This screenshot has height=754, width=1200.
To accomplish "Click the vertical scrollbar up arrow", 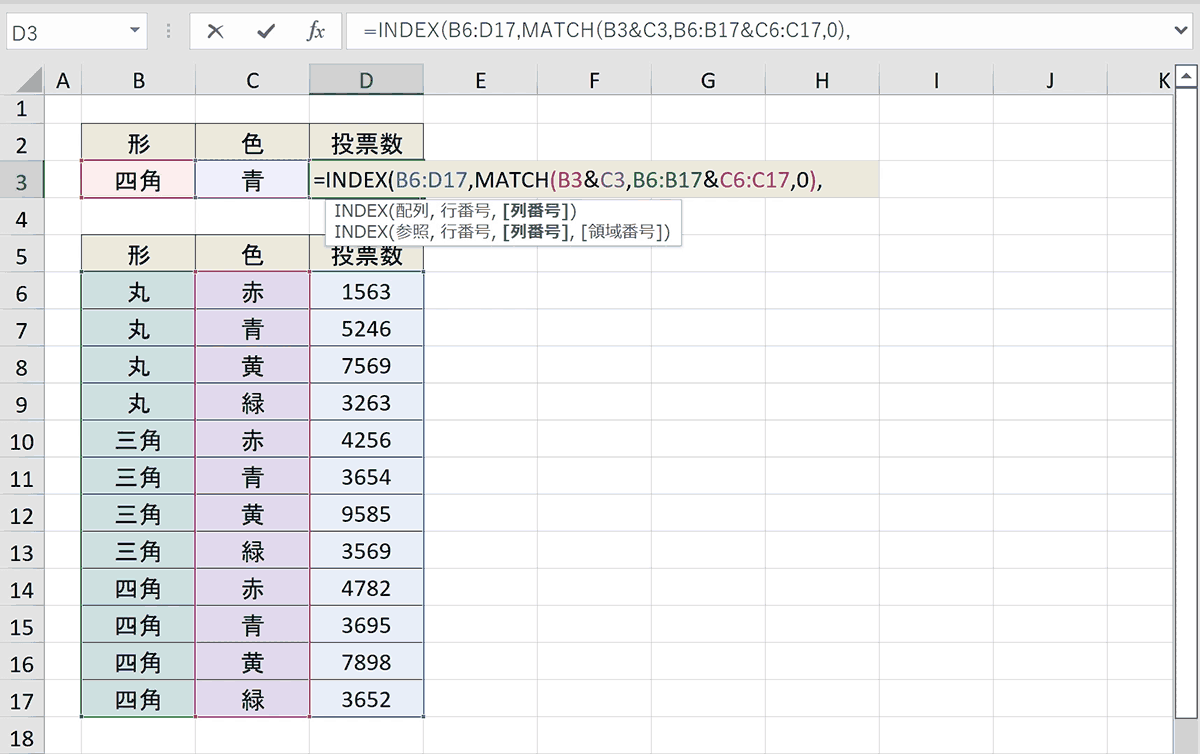I will 1187,77.
